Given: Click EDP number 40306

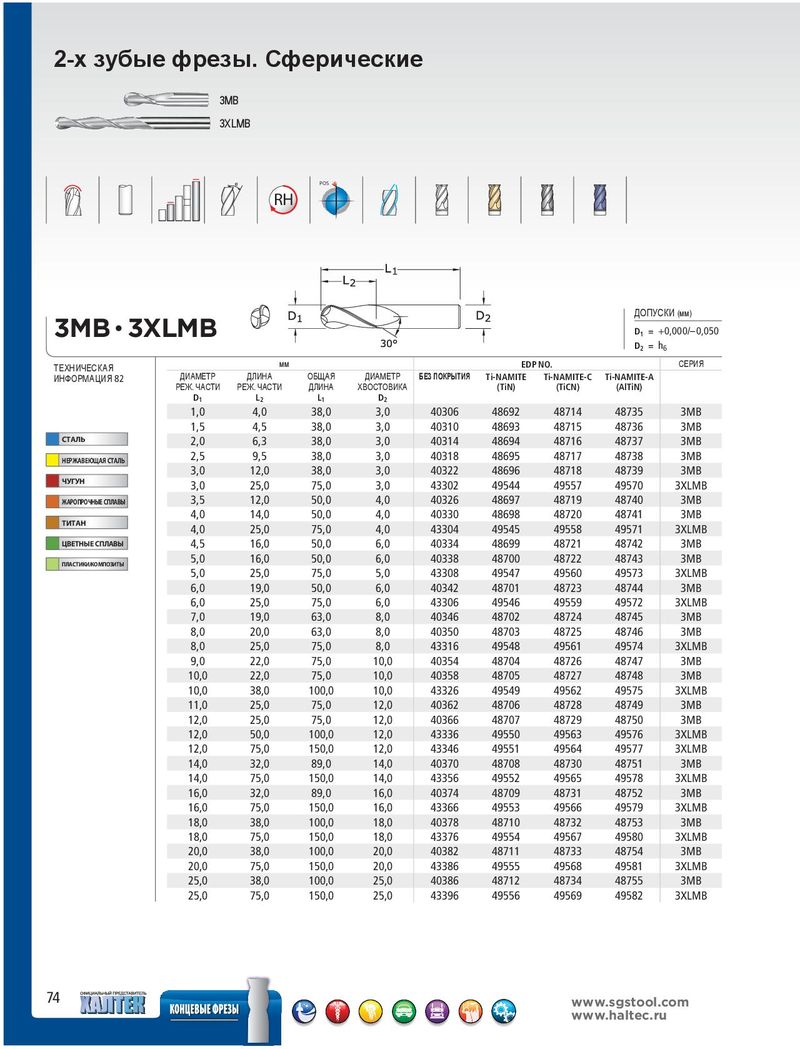Looking at the screenshot, I should click(x=445, y=412).
